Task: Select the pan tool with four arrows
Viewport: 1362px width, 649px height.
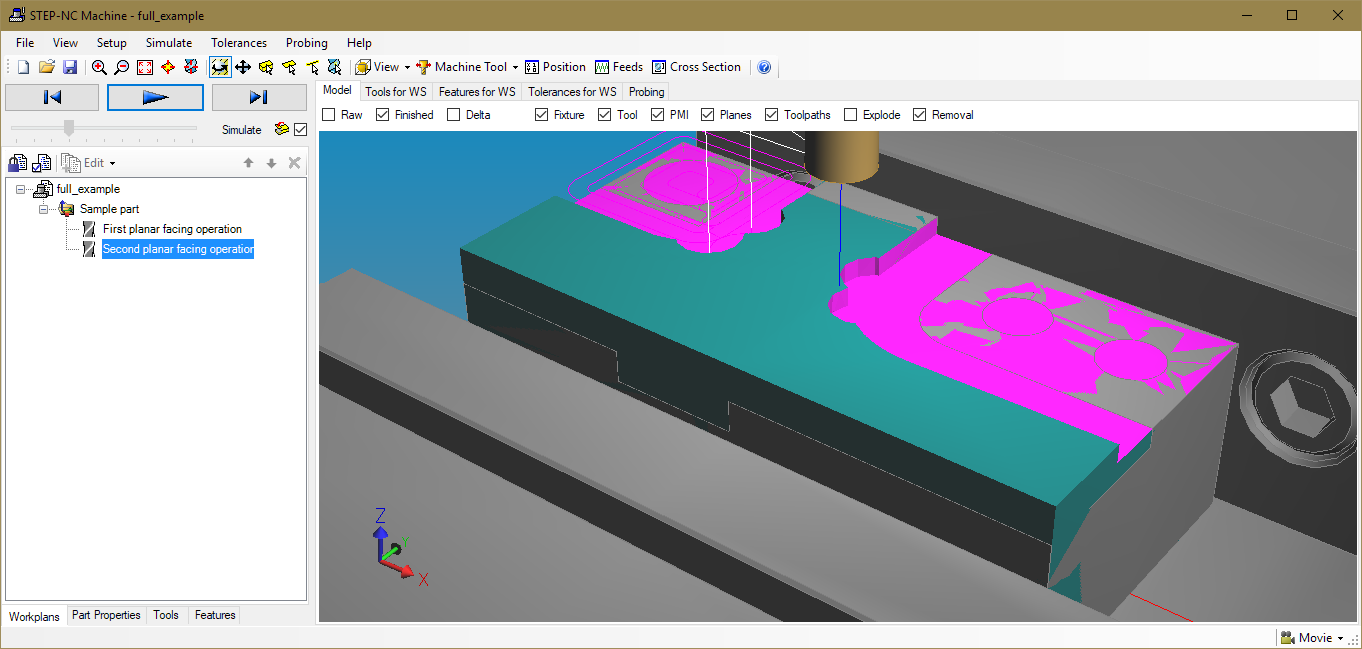Action: (x=243, y=67)
